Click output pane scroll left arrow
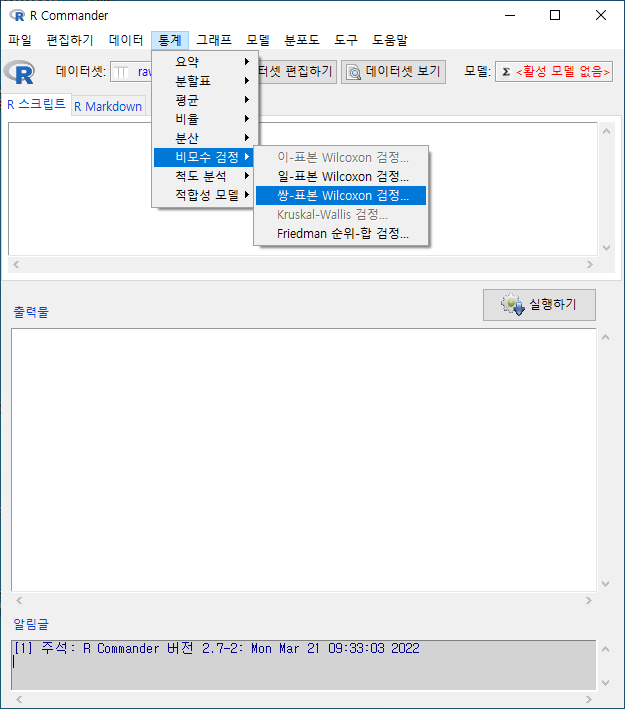 coord(19,600)
